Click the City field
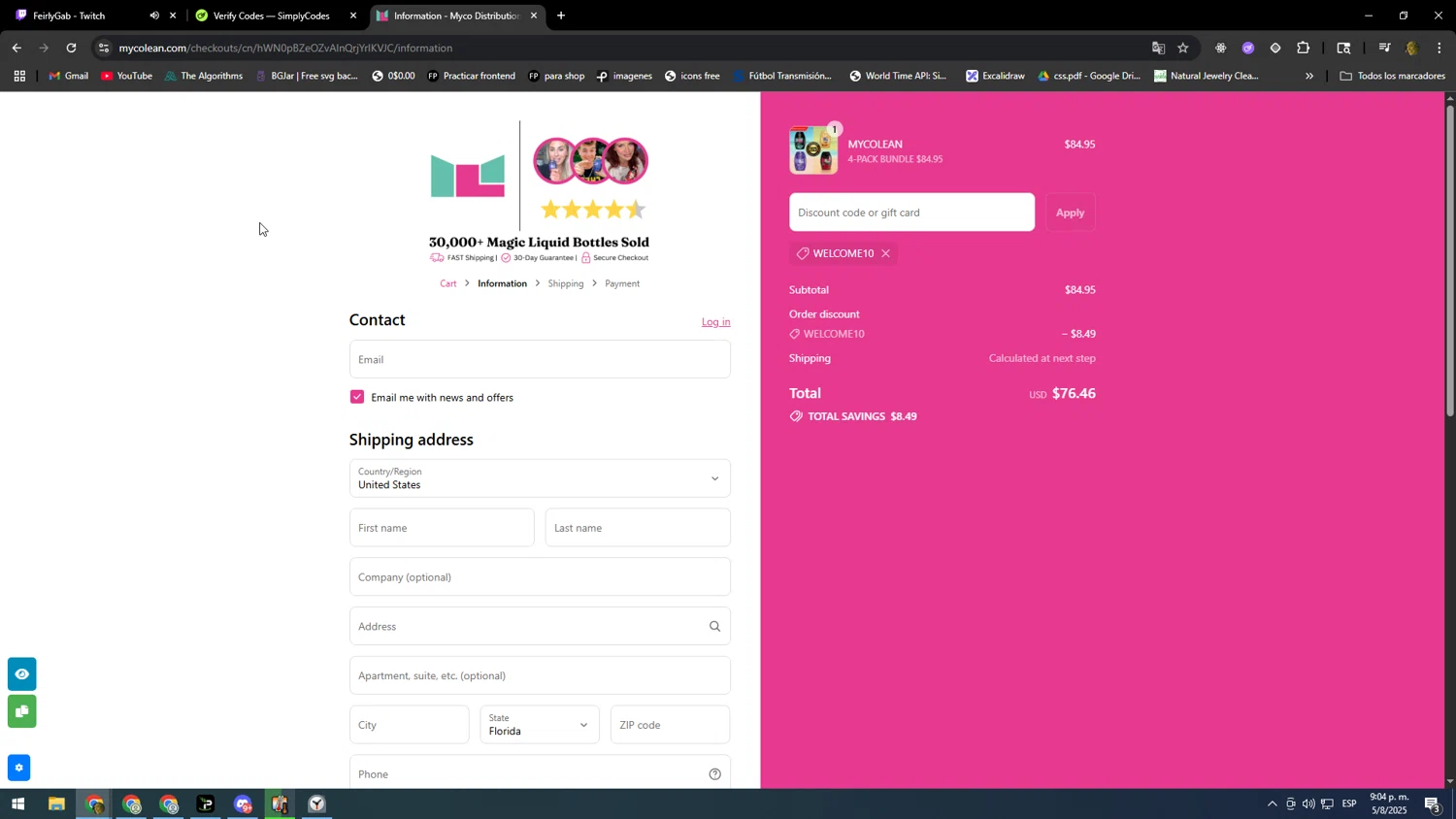This screenshot has width=1456, height=819. point(409,725)
